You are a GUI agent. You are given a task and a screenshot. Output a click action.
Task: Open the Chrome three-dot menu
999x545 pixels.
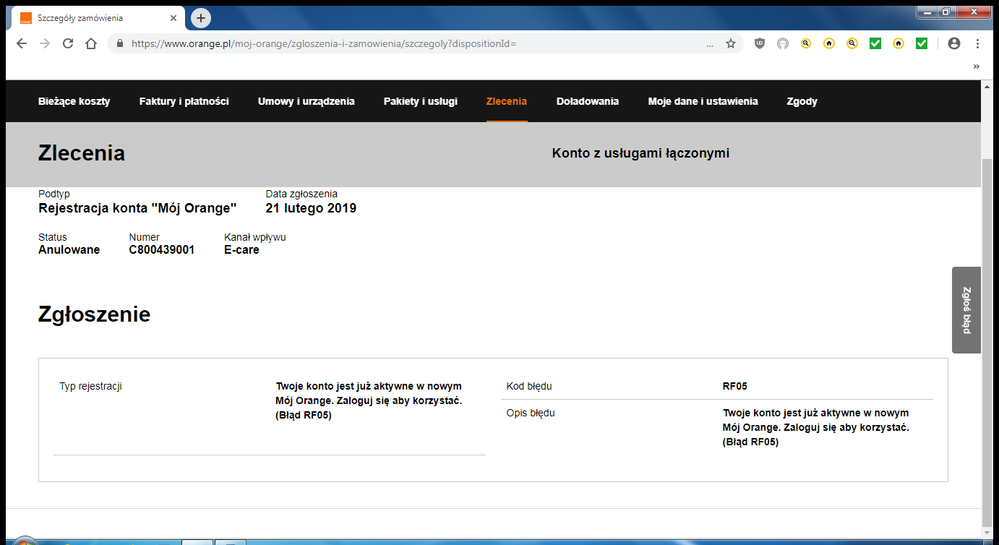click(977, 43)
